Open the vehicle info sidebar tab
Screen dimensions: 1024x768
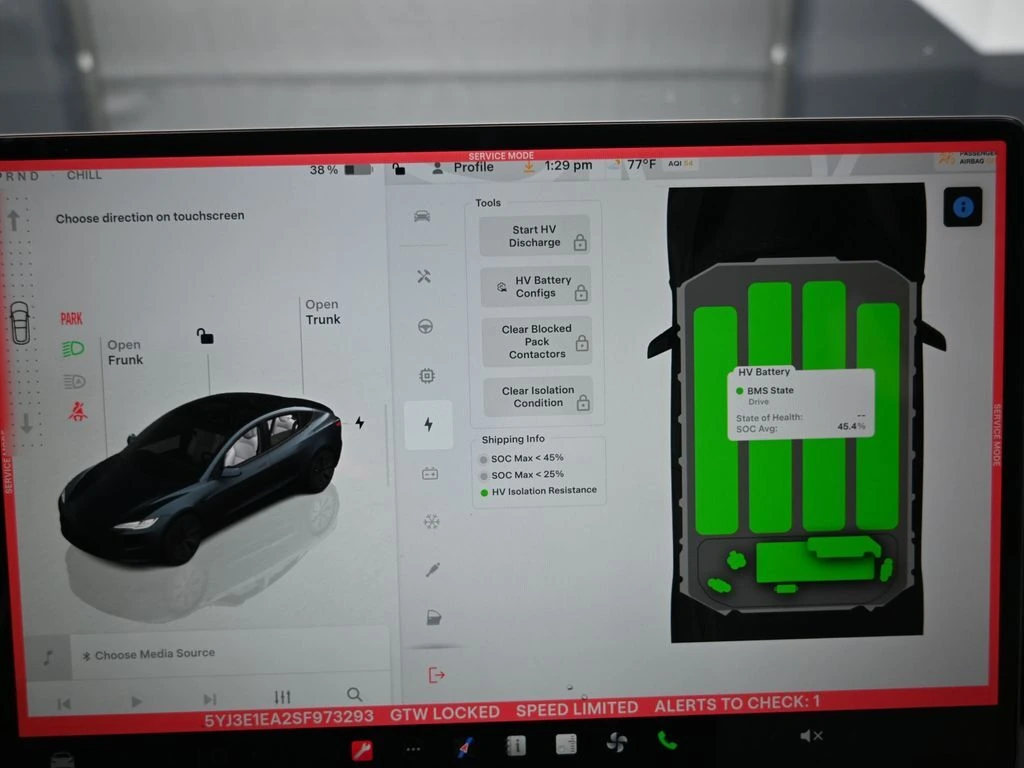[x=422, y=216]
